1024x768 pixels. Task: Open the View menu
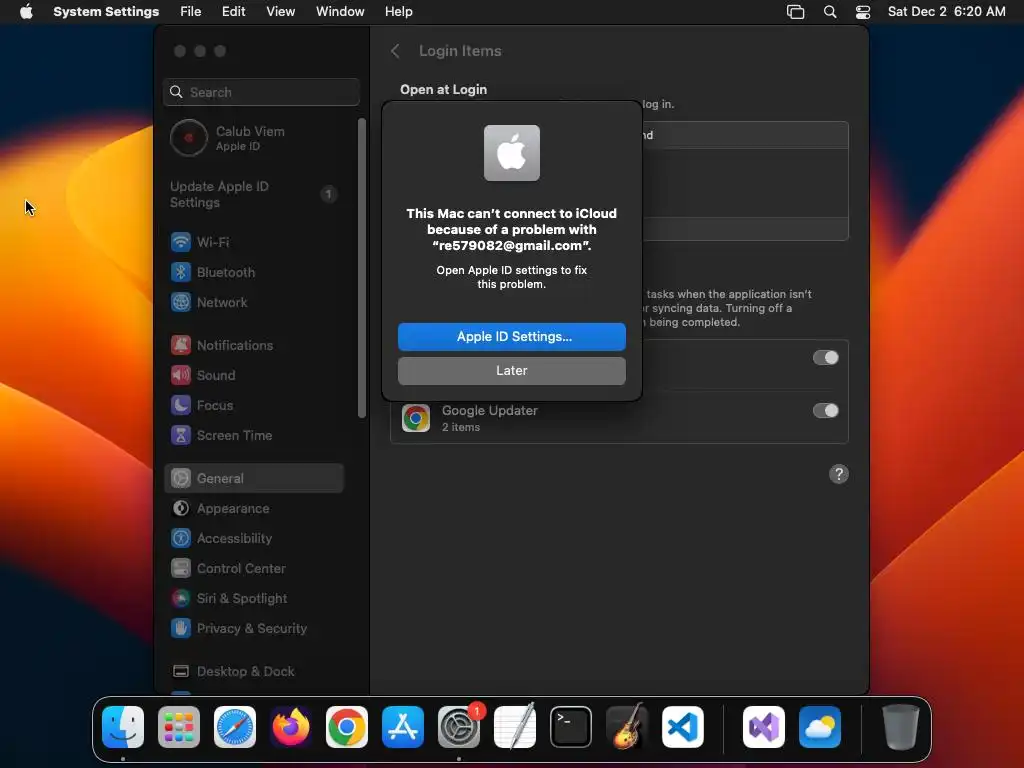281,12
